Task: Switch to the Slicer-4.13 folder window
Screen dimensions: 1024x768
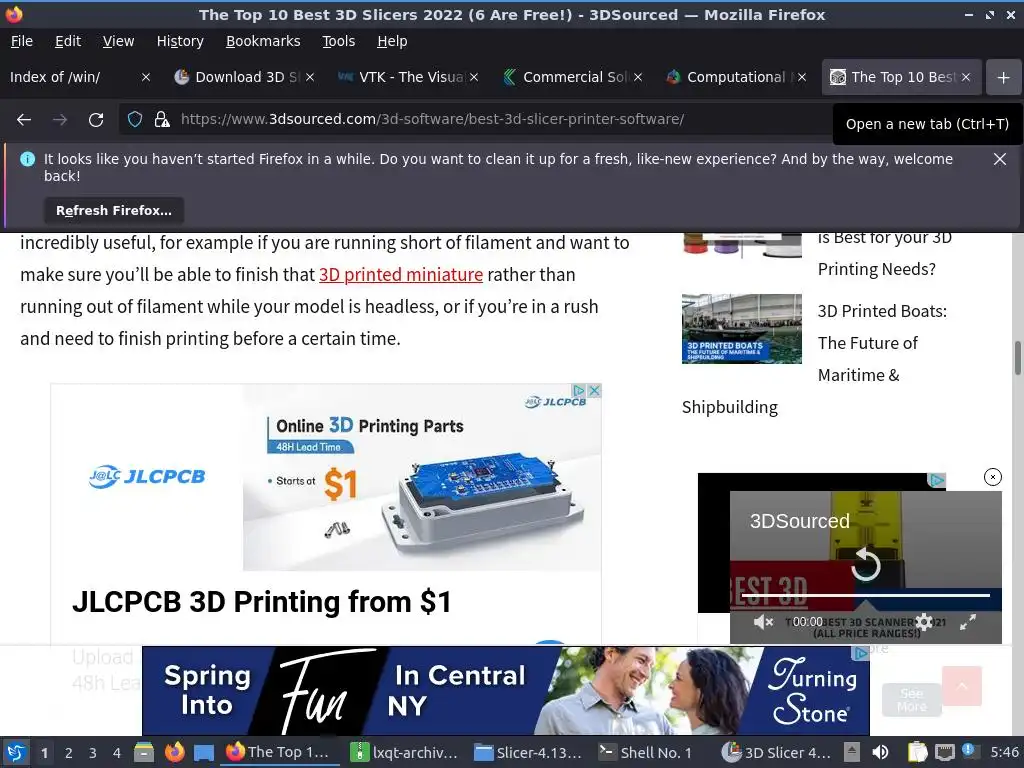Action: pos(528,752)
